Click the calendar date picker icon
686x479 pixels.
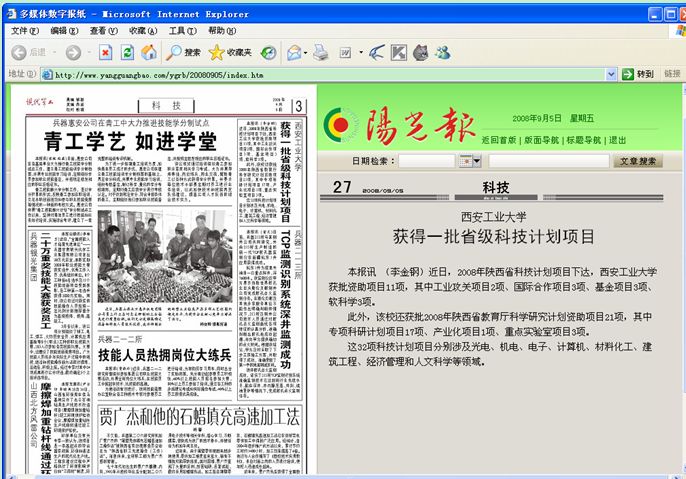click(466, 161)
